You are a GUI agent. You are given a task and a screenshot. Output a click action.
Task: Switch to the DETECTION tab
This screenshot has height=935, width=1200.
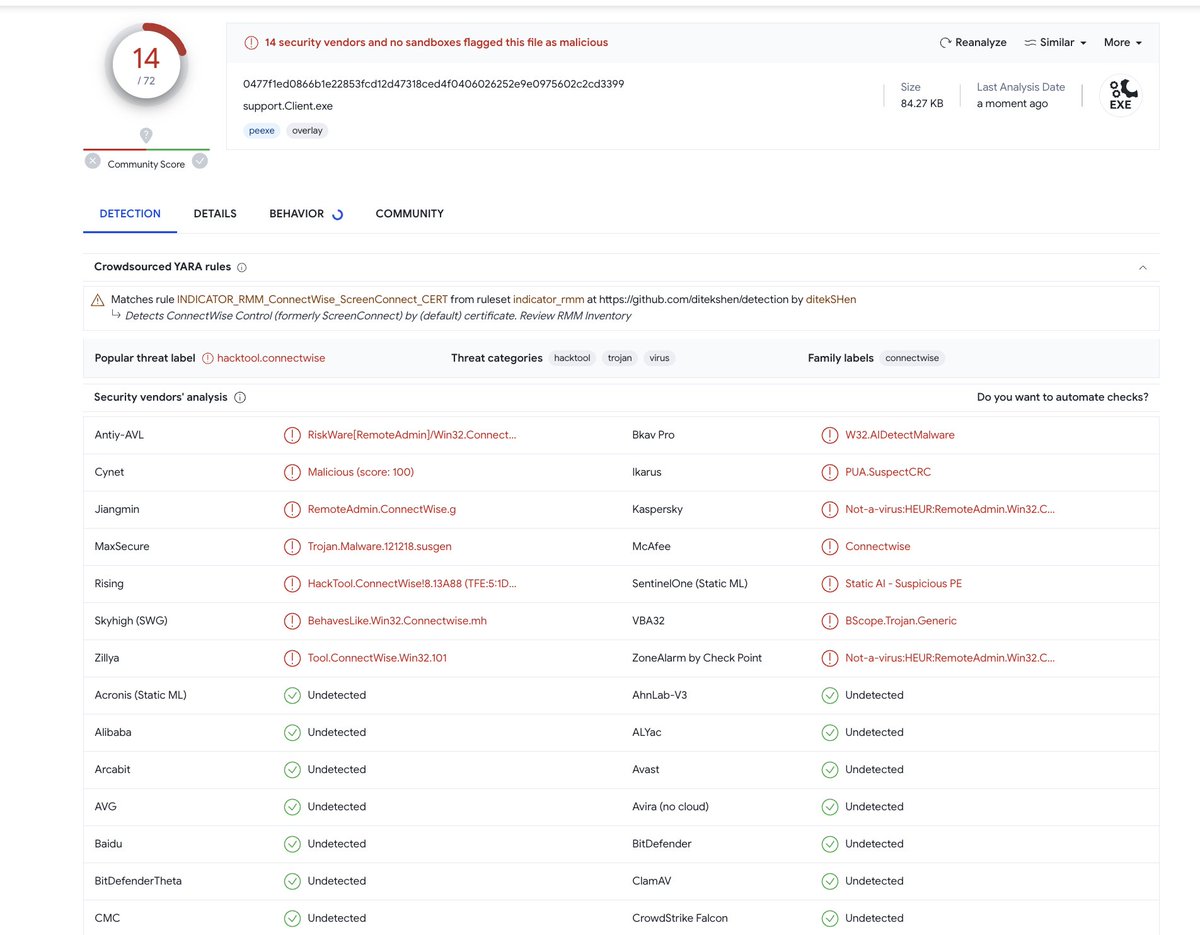pyautogui.click(x=130, y=214)
